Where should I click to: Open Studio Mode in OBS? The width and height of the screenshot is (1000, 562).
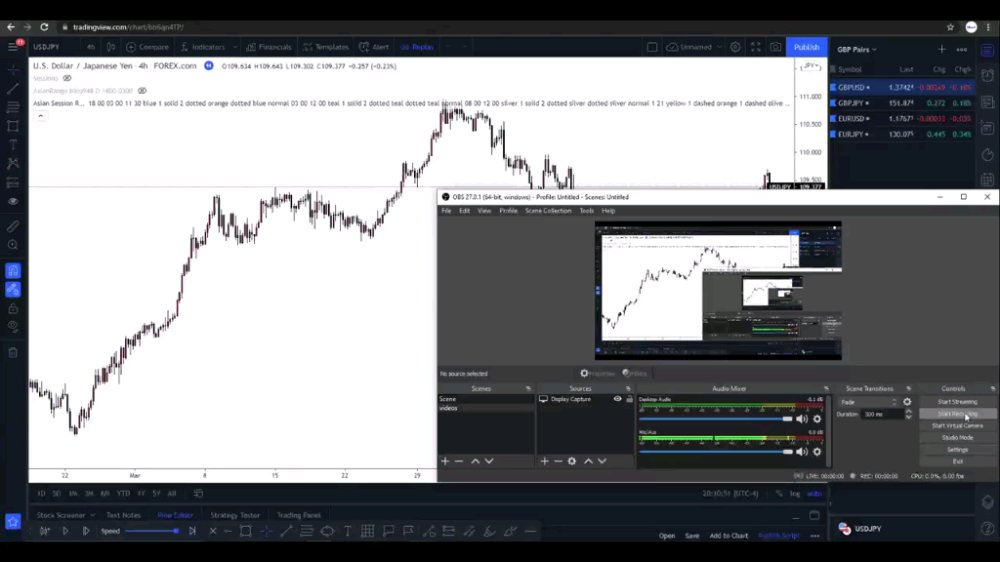[x=957, y=438]
